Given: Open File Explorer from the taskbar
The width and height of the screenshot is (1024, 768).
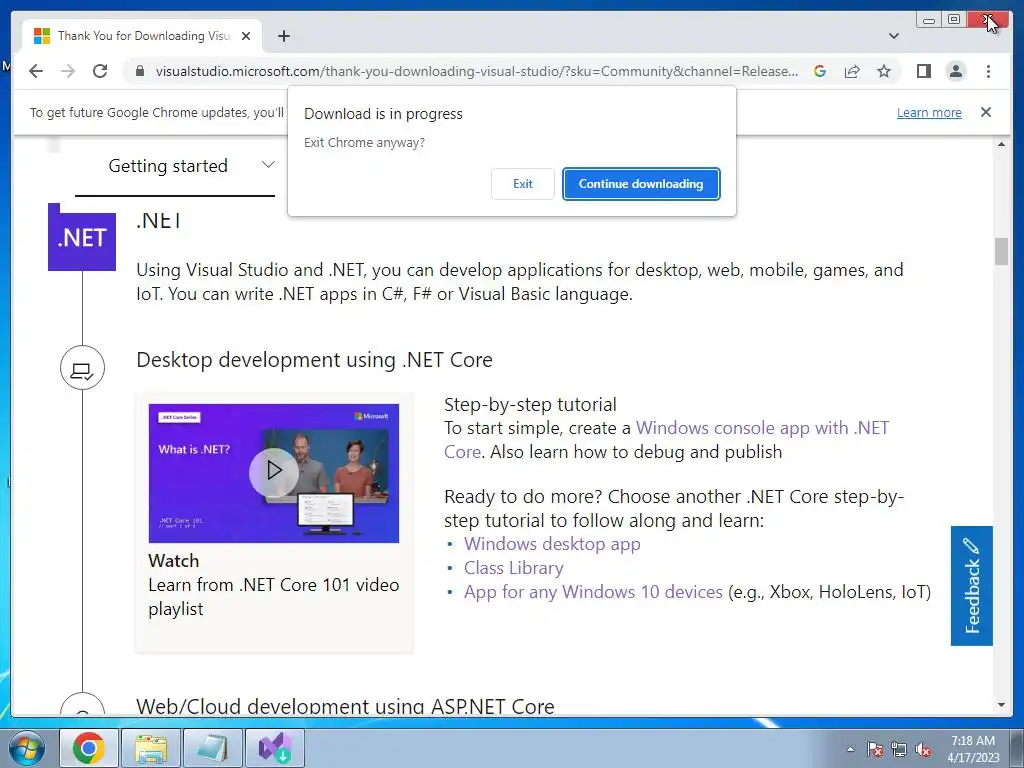Looking at the screenshot, I should coord(150,748).
